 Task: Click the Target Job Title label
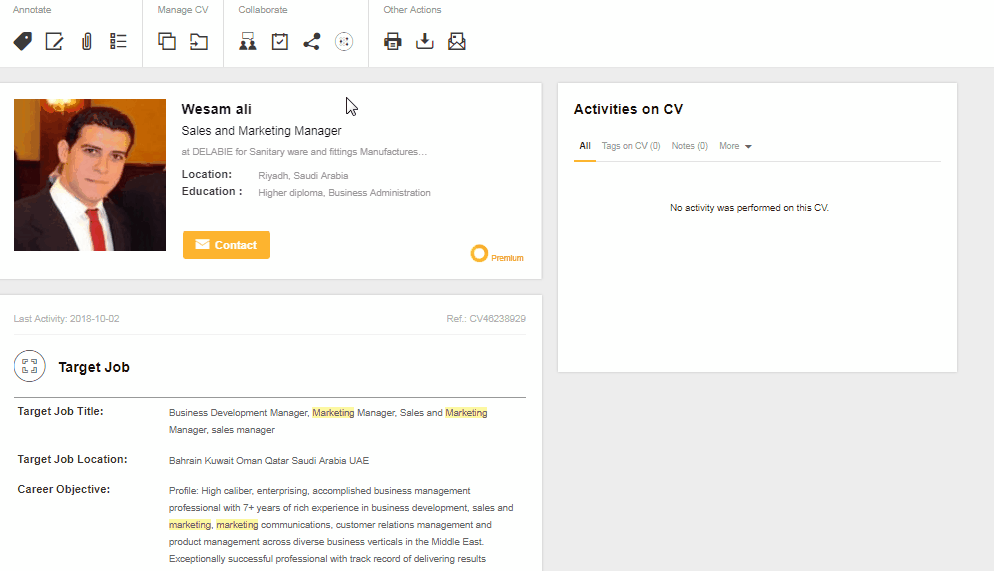(60, 411)
